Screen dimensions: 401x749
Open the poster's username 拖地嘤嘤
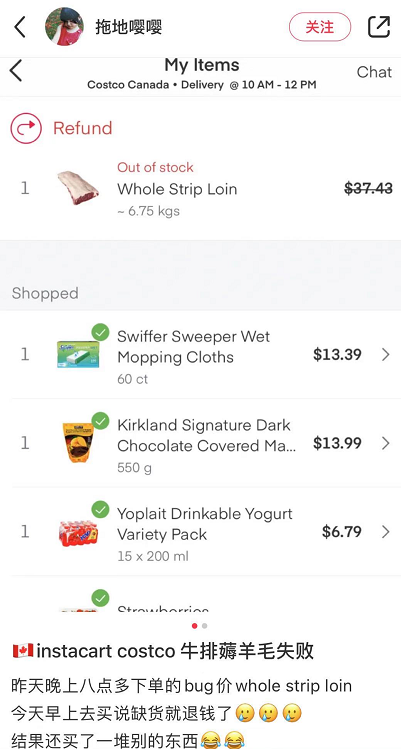129,27
